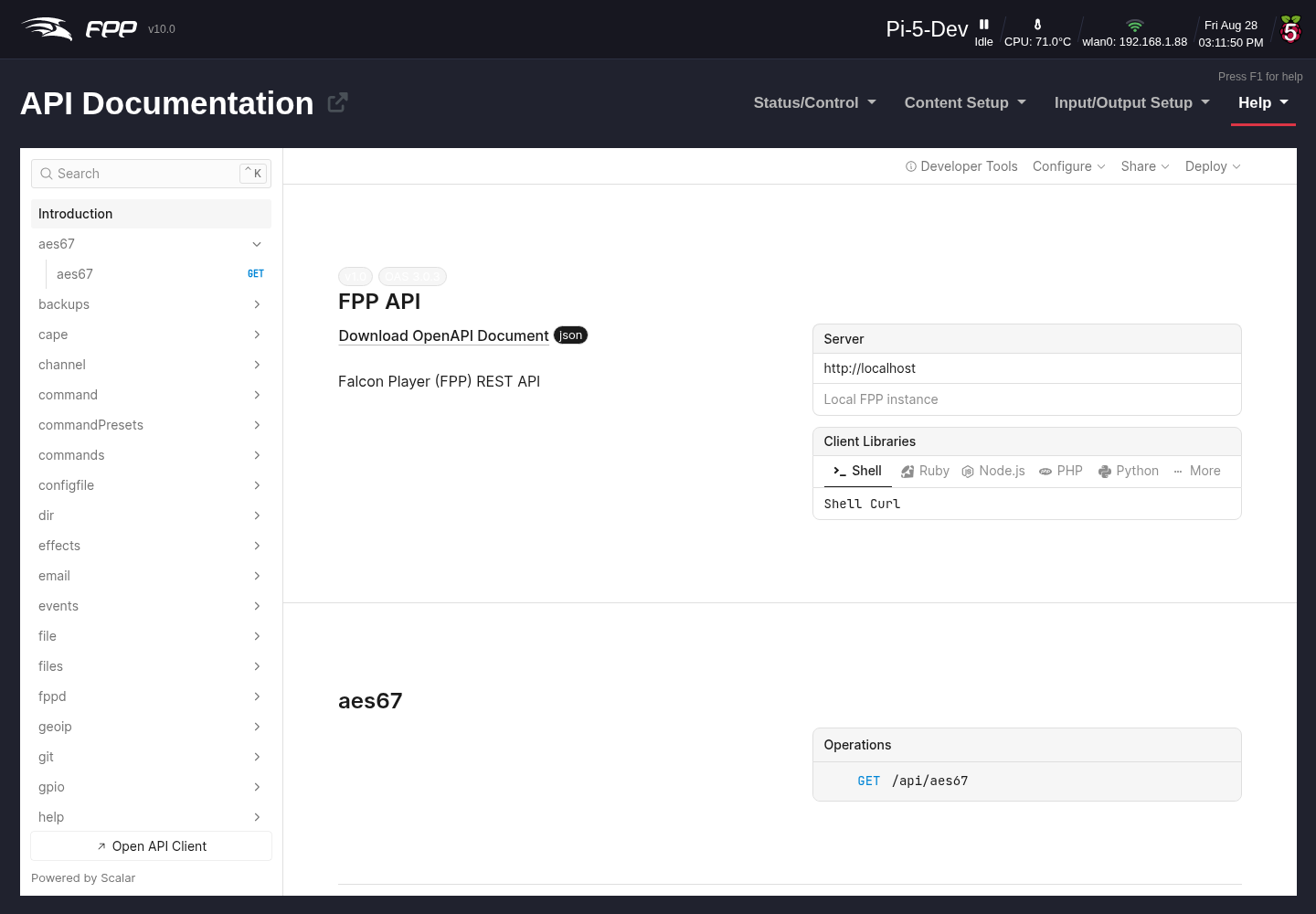Expand the git section
This screenshot has height=914, width=1316.
point(151,757)
